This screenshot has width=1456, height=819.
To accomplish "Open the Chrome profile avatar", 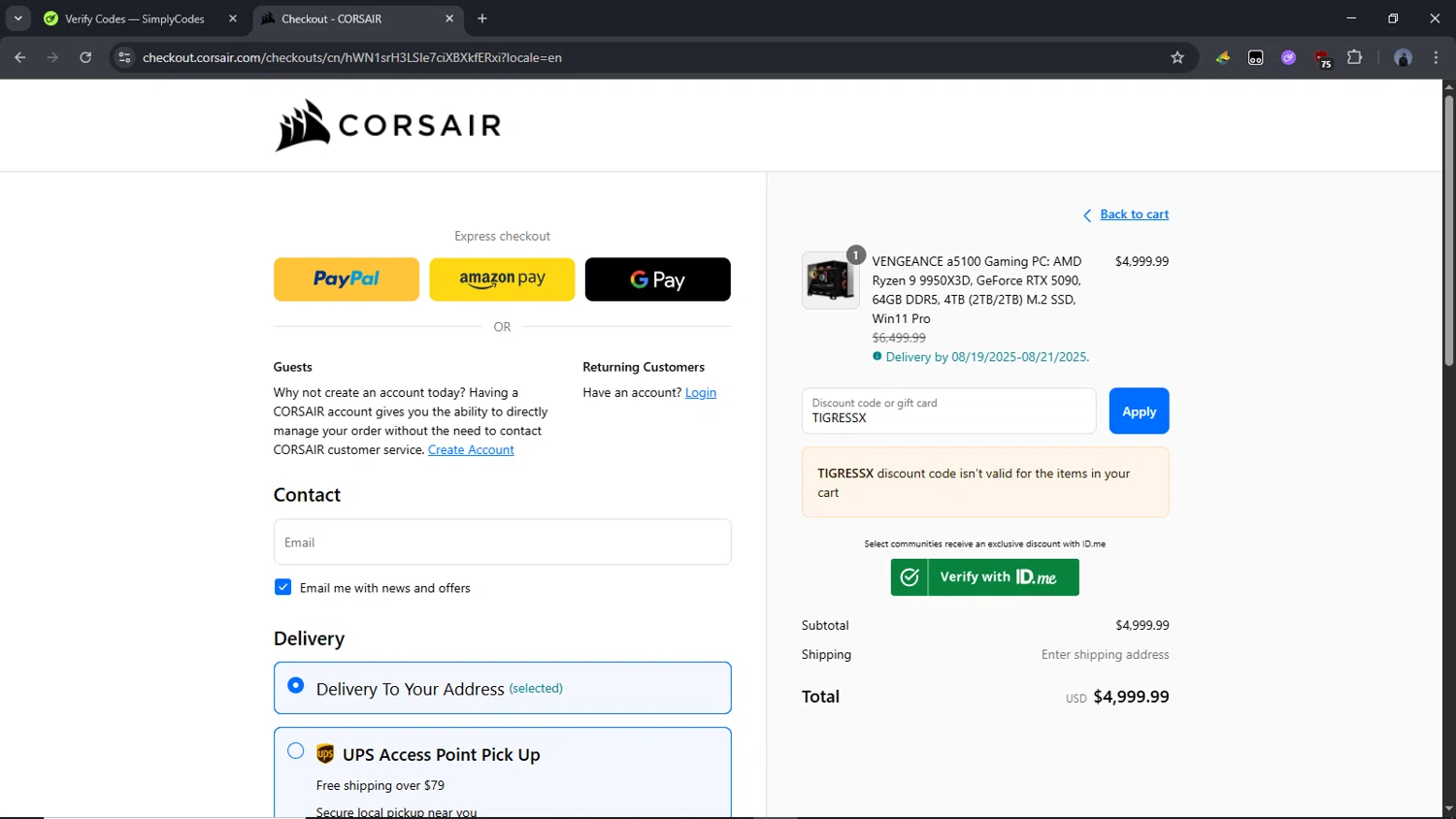I will (1403, 57).
